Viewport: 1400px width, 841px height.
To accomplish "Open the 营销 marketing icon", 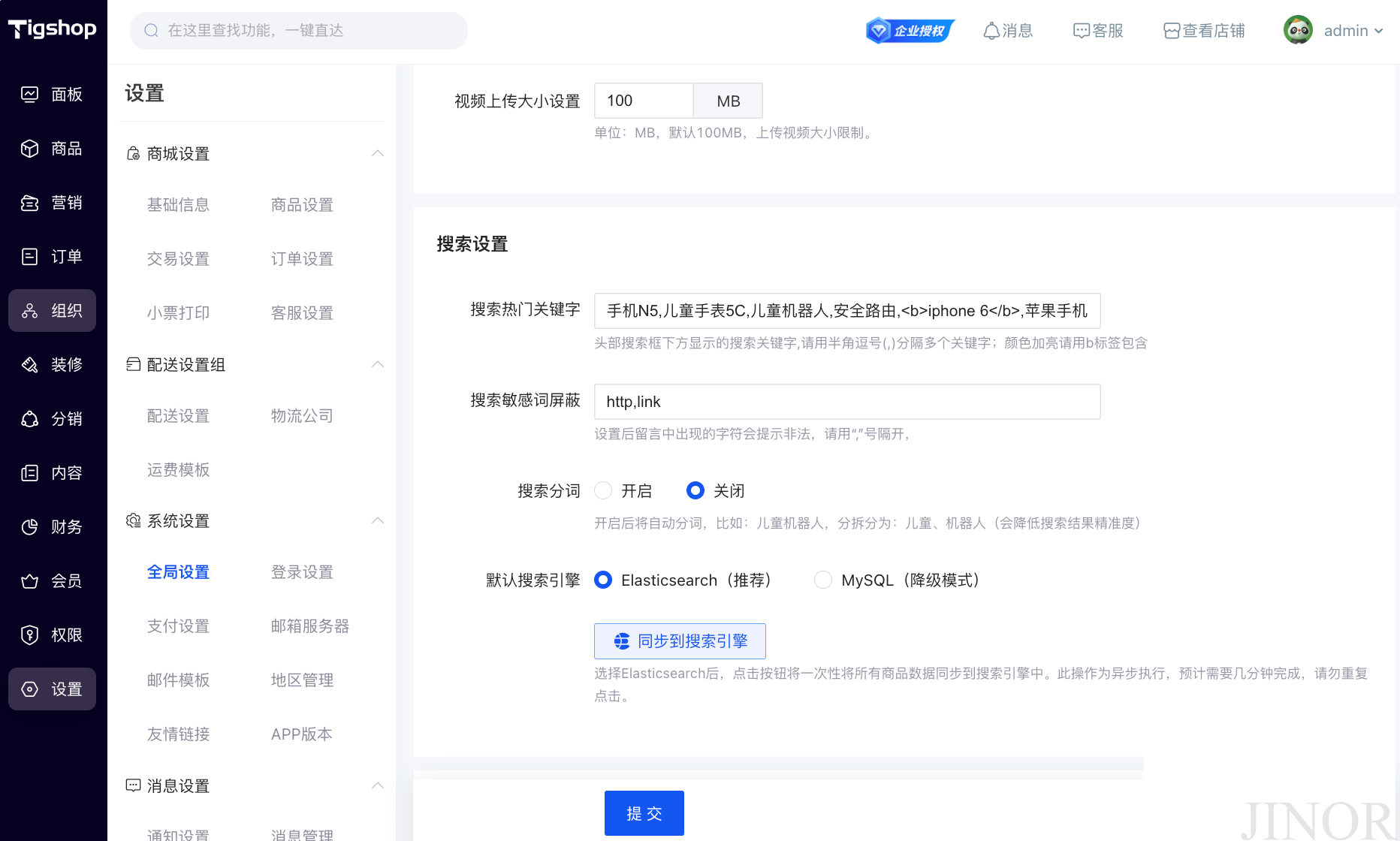I will click(29, 202).
